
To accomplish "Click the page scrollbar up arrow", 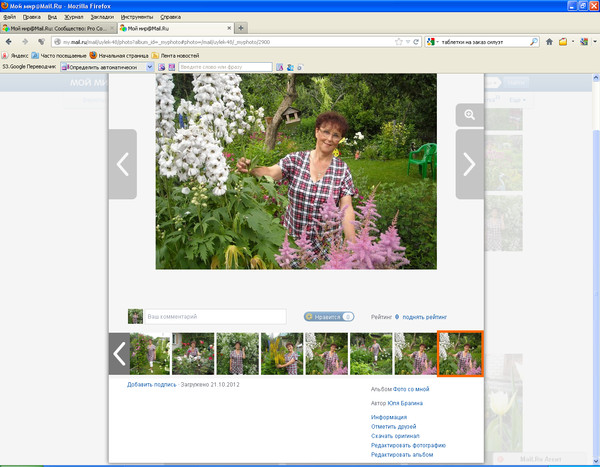I will pyautogui.click(x=596, y=78).
